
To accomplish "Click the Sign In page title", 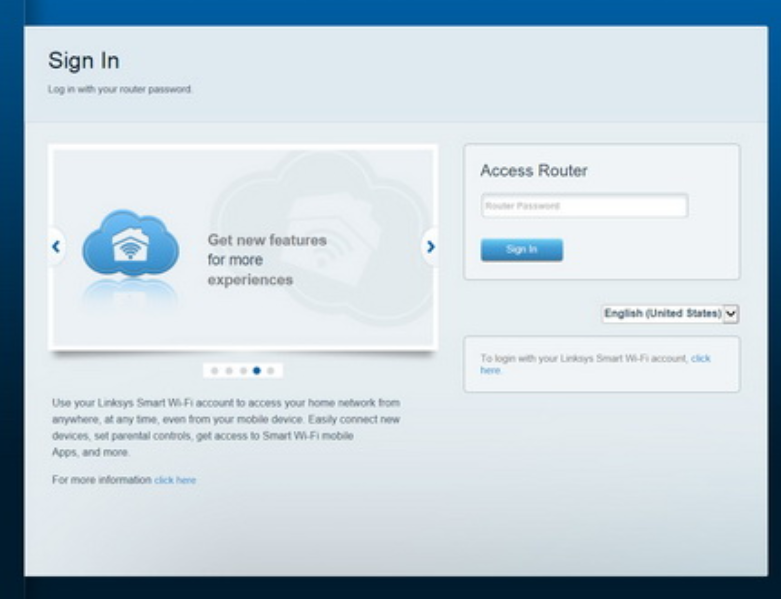I will tap(84, 61).
